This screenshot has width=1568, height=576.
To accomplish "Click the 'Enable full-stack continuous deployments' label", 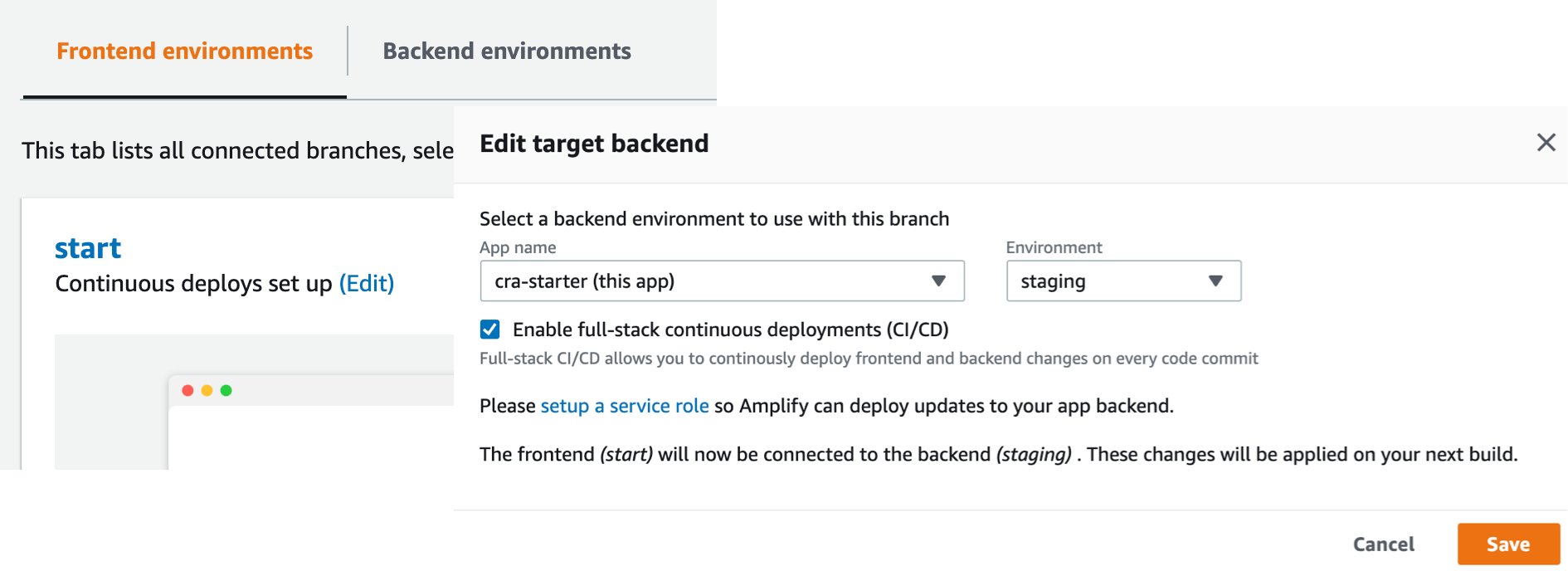I will pyautogui.click(x=730, y=329).
